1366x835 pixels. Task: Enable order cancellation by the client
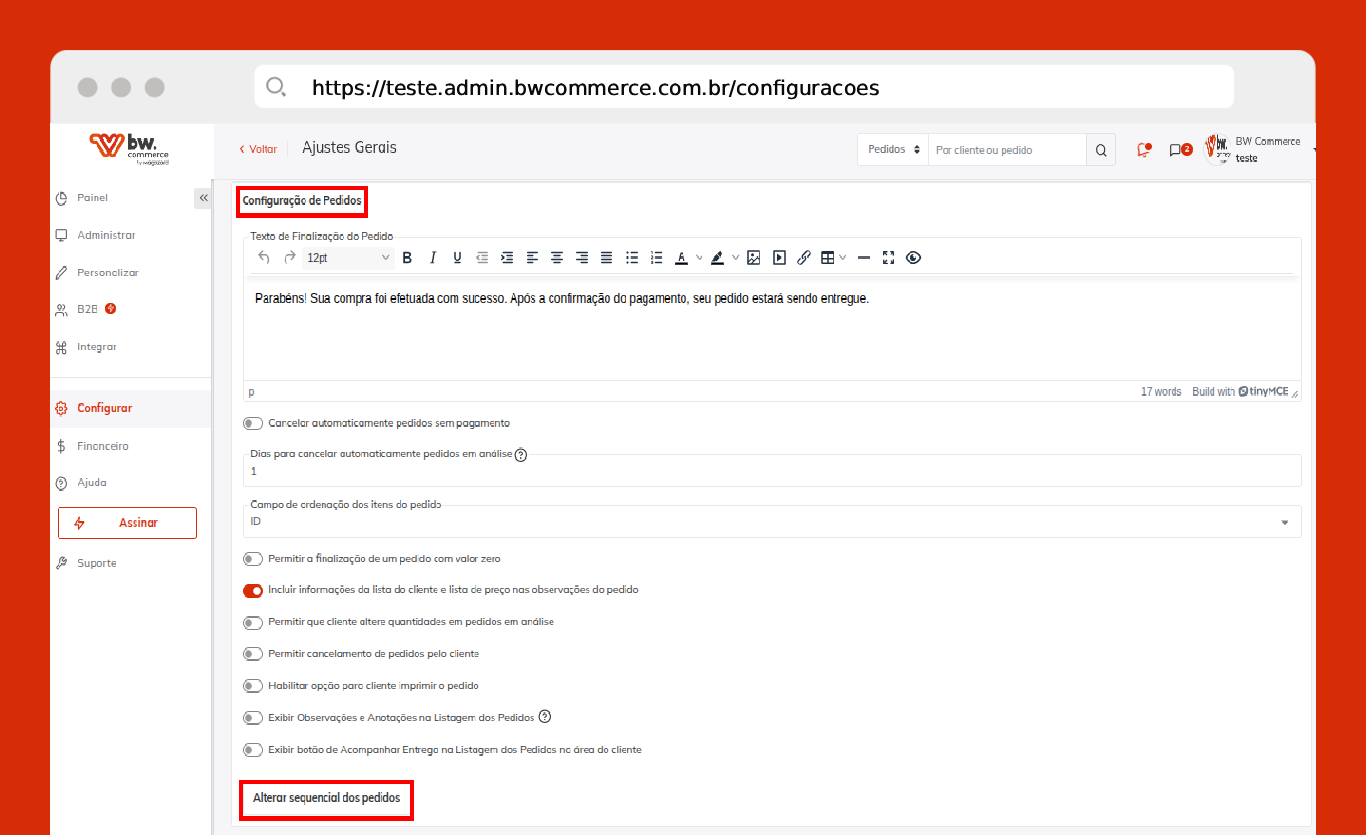coord(253,654)
